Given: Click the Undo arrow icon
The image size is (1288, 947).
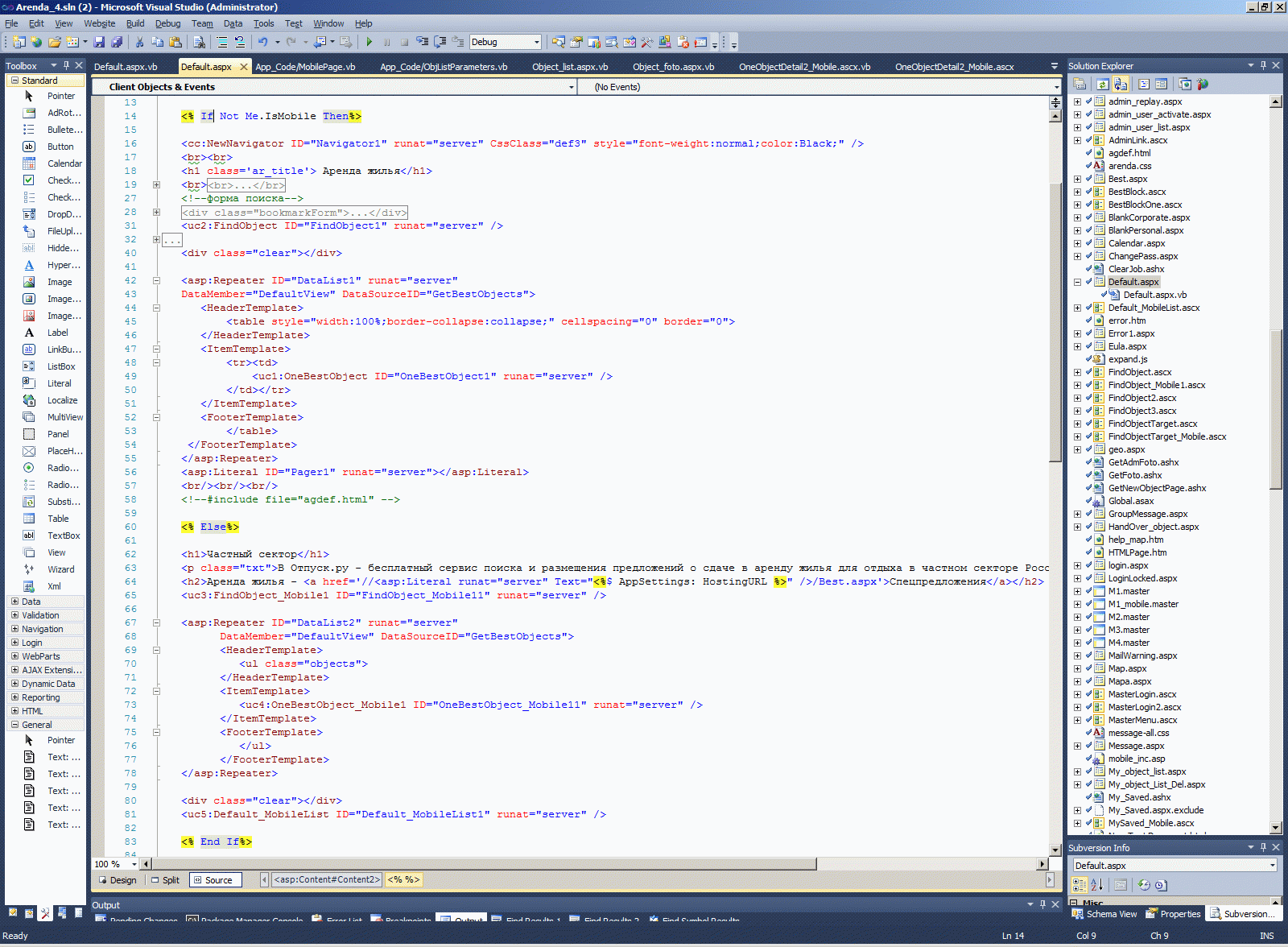Looking at the screenshot, I should (x=262, y=42).
